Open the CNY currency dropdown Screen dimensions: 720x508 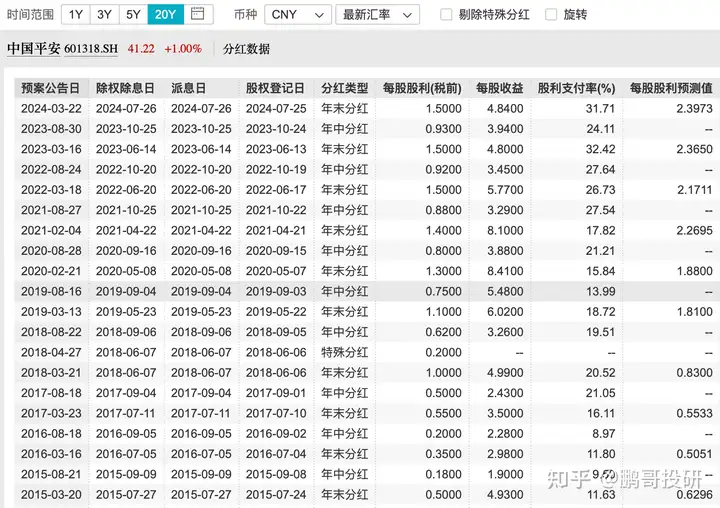click(x=298, y=15)
